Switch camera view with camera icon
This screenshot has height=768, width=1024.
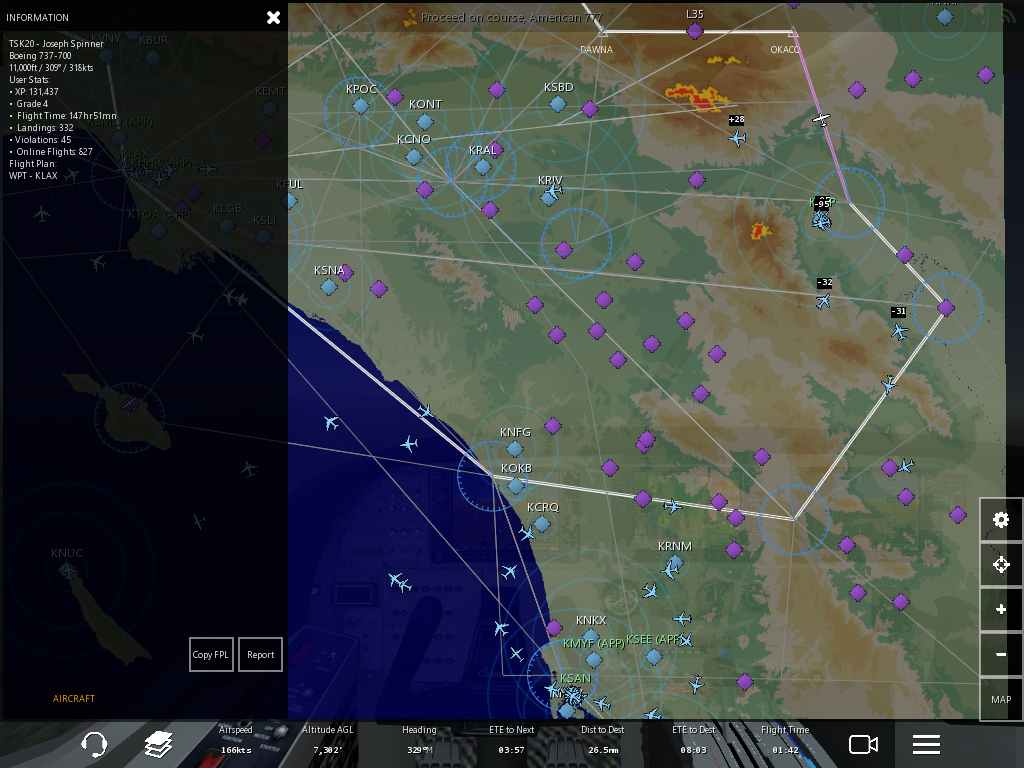coord(863,744)
